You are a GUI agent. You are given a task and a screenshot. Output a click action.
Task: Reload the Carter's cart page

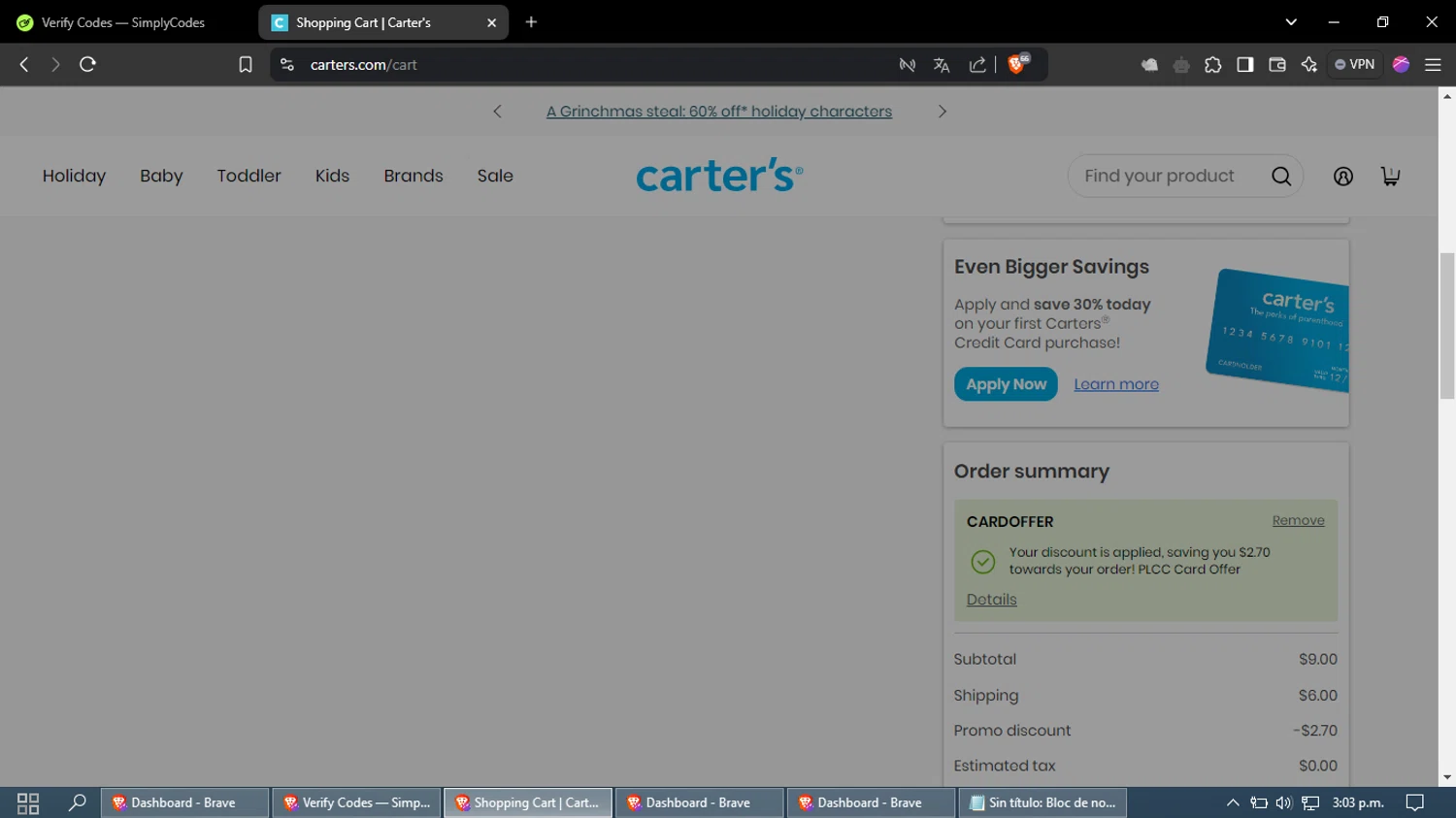(x=87, y=65)
